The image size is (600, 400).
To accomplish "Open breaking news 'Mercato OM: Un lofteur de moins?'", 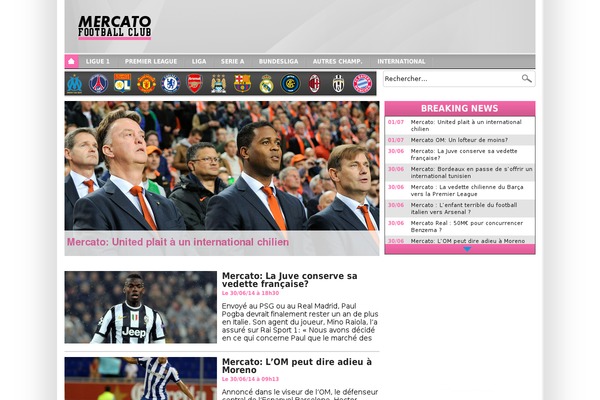I will (x=459, y=140).
